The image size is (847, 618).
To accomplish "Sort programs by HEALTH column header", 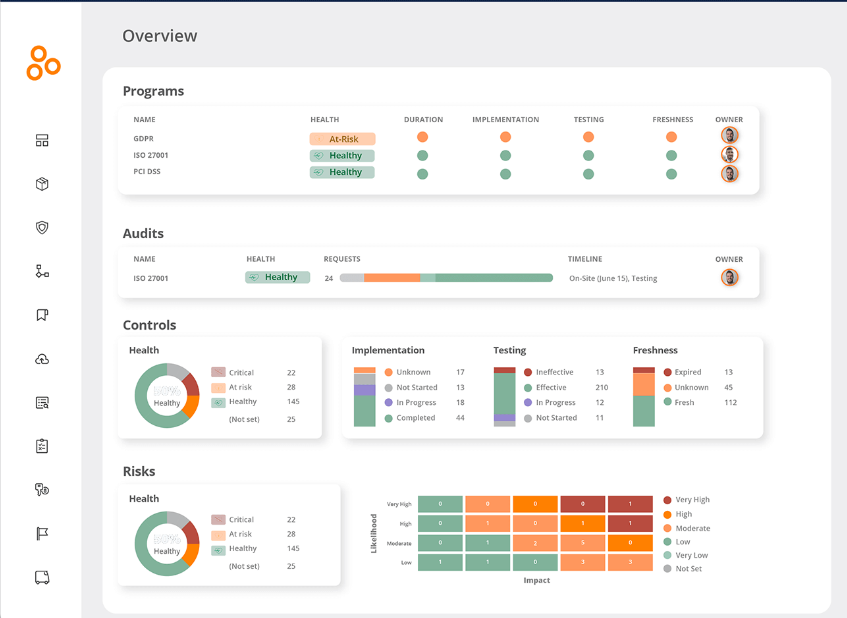I will click(x=325, y=119).
